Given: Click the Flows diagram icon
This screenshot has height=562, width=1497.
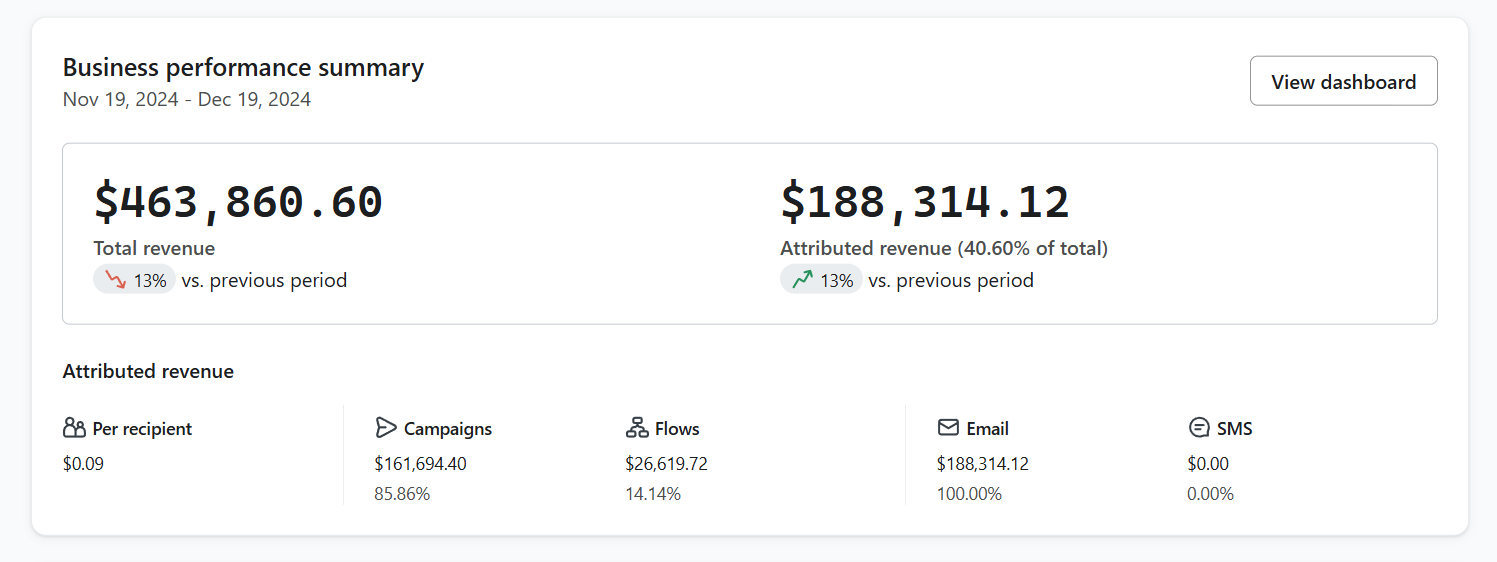Looking at the screenshot, I should 637,428.
